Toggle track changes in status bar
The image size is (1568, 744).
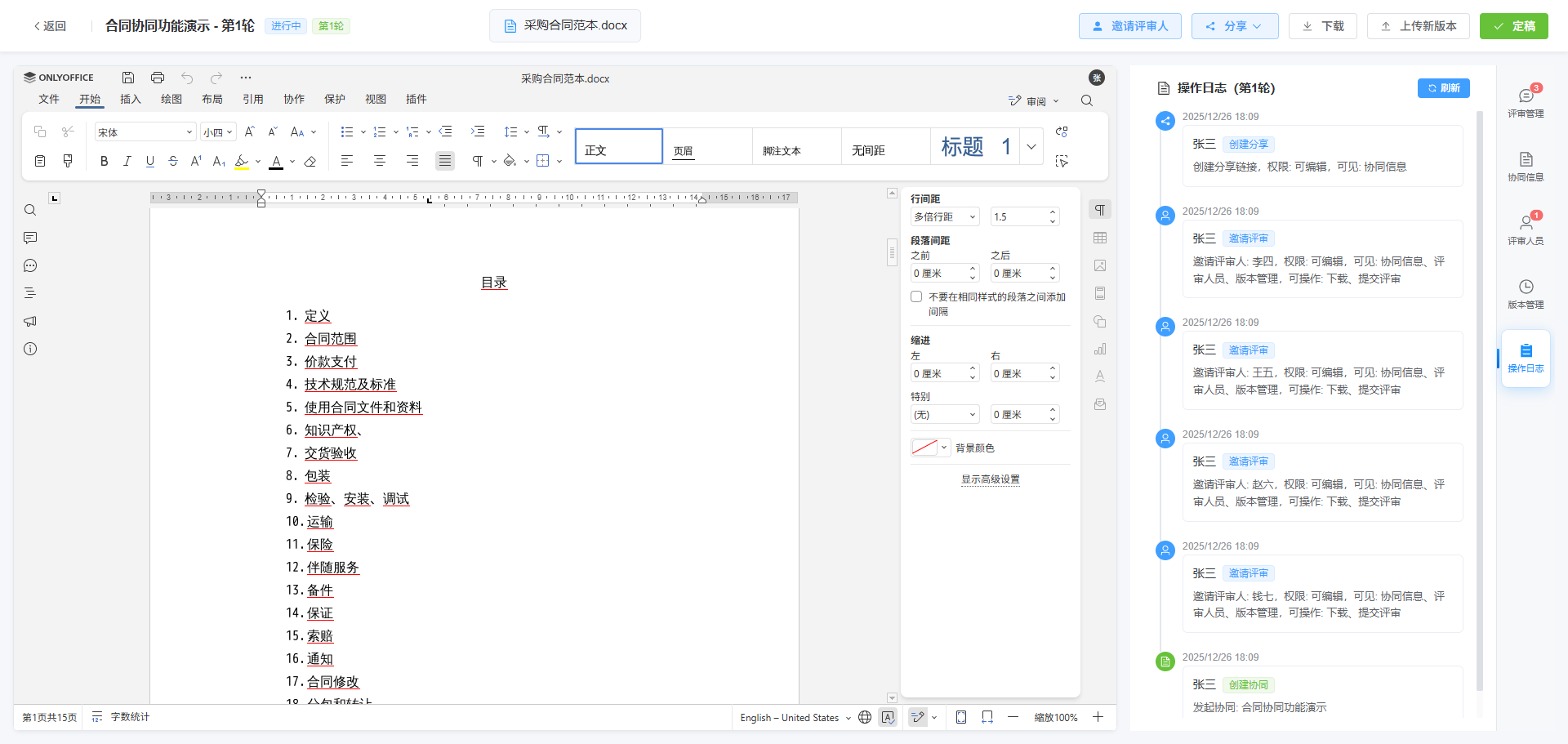918,717
